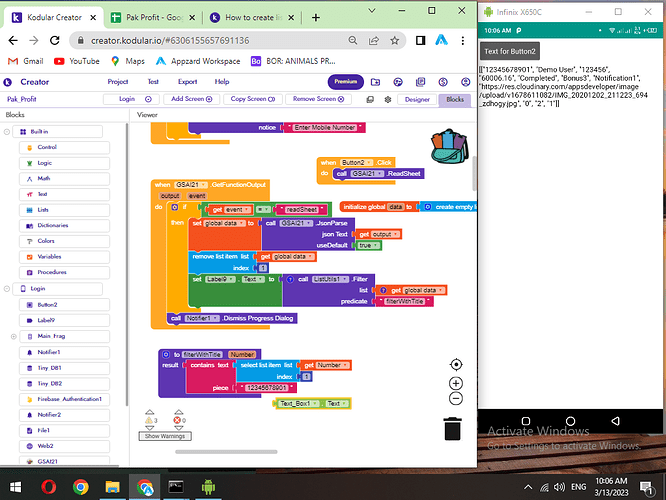Screen dimensions: 666x500
Task: Center the workspace with the target icon
Action: tap(456, 365)
